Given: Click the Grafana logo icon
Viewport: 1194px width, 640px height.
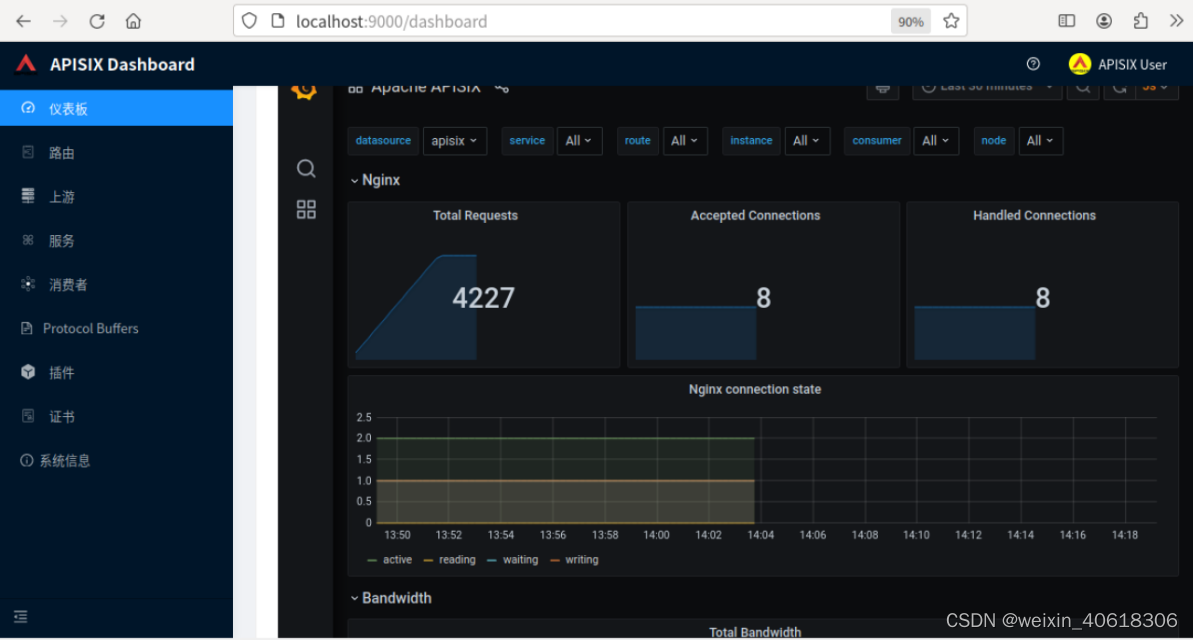Looking at the screenshot, I should coord(305,91).
